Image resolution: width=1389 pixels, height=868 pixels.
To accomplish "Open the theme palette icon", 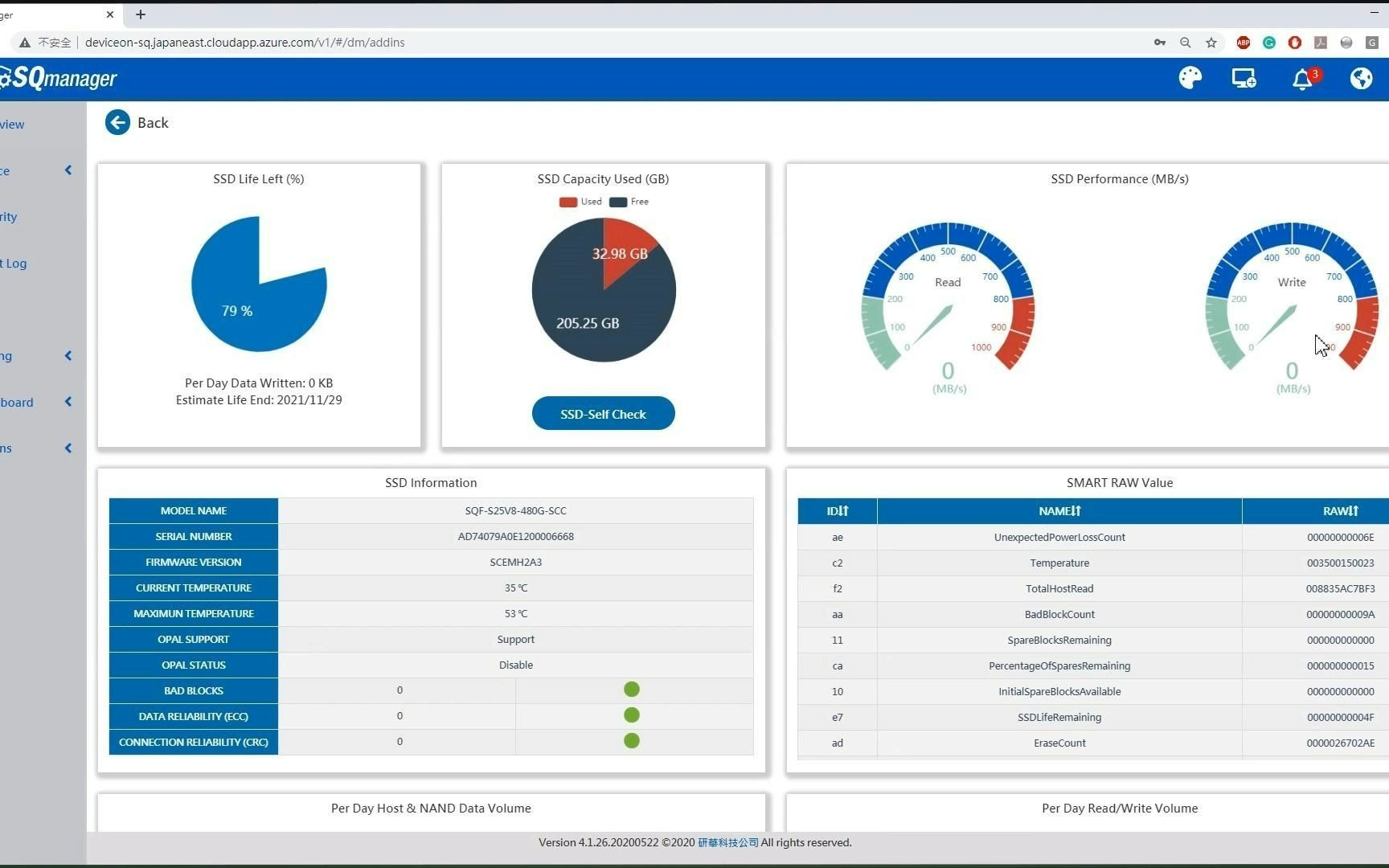I will tap(1190, 78).
